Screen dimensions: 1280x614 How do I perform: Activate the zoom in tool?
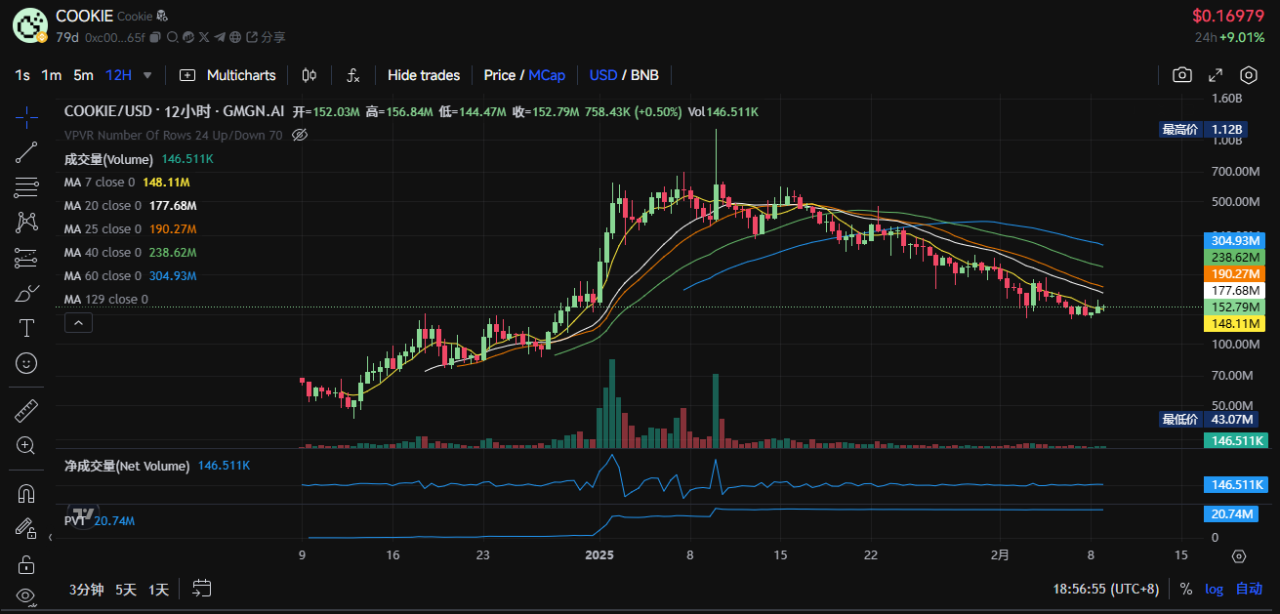(x=27, y=445)
